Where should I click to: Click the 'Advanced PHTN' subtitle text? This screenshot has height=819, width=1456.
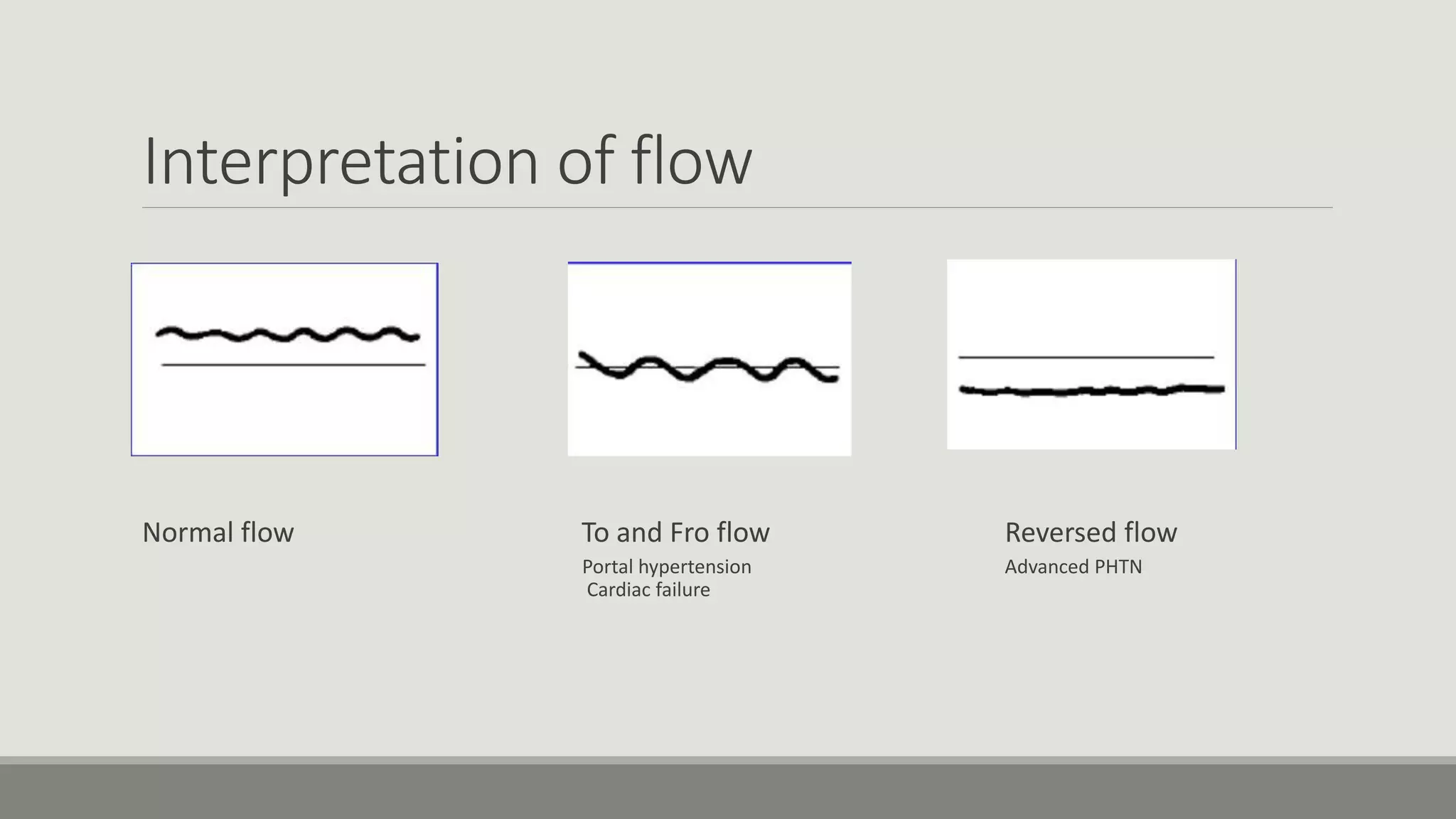click(1074, 567)
